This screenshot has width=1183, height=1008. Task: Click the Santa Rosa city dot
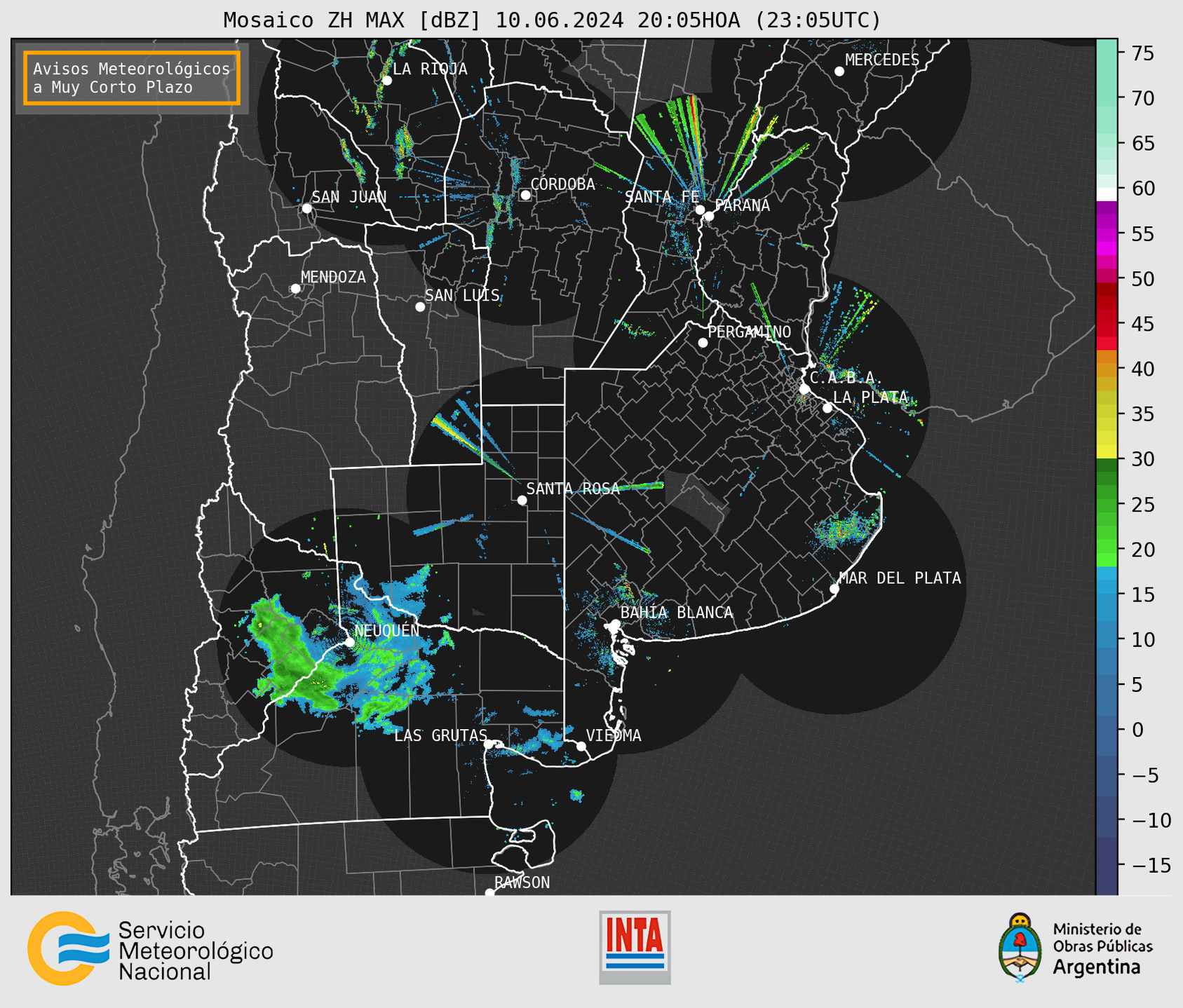[522, 500]
